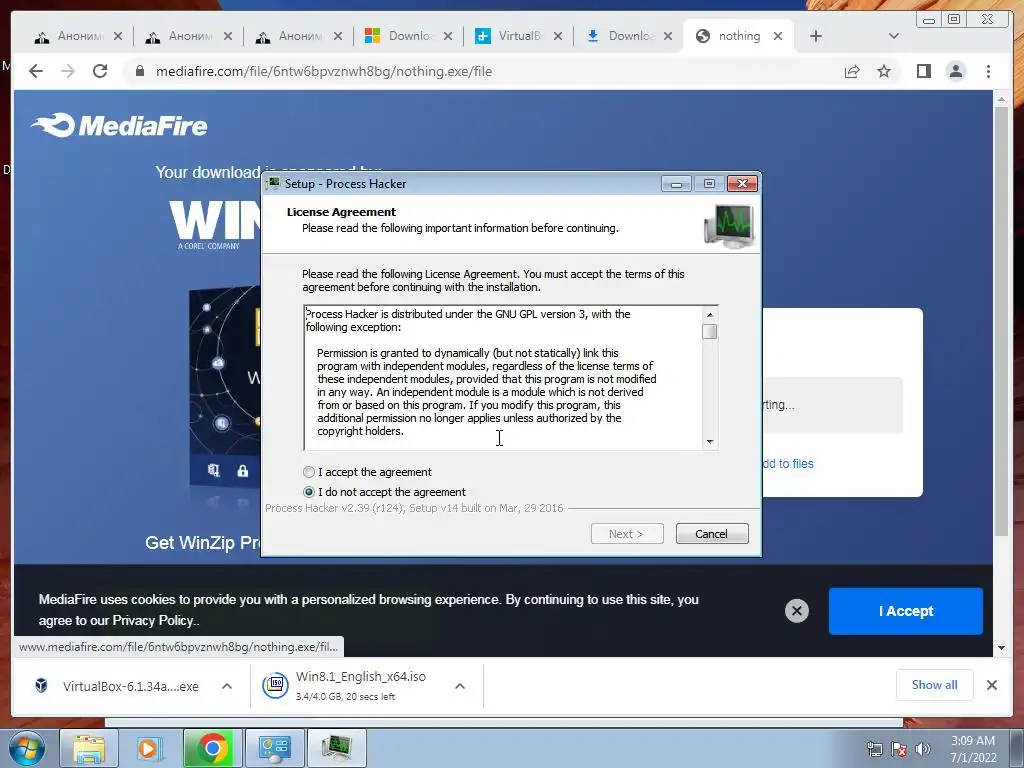Open the Action Center flag icon
This screenshot has height=768, width=1024.
899,749
